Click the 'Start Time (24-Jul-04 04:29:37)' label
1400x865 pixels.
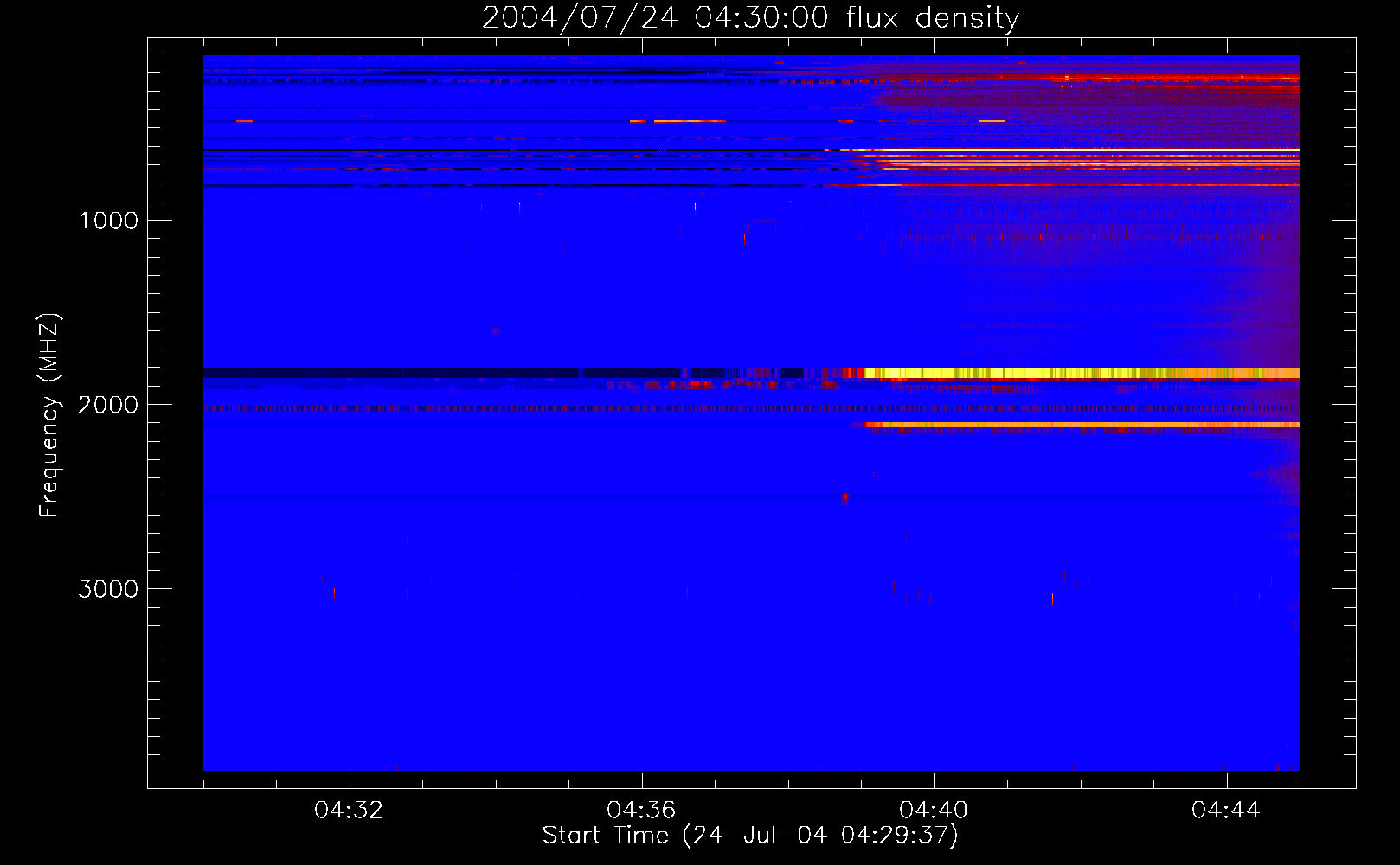pyautogui.click(x=750, y=836)
